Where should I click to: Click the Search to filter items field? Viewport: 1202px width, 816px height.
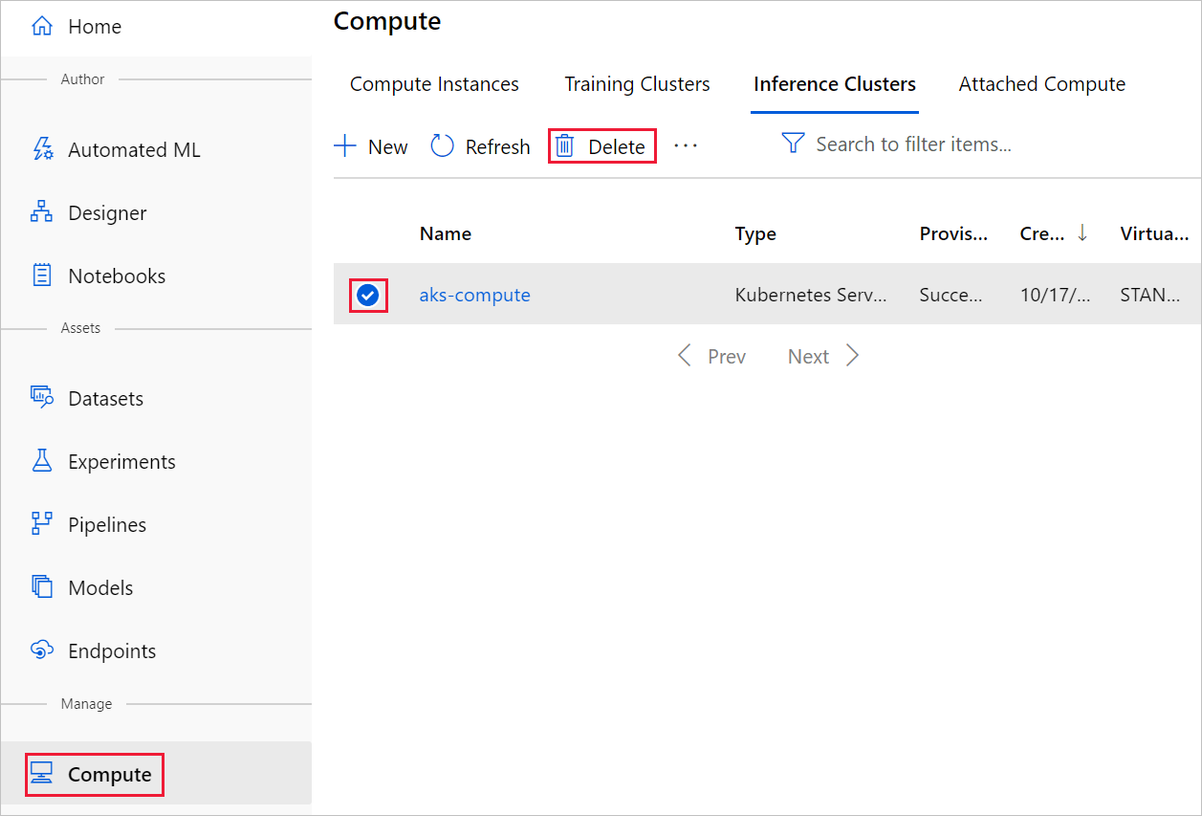pyautogui.click(x=913, y=145)
